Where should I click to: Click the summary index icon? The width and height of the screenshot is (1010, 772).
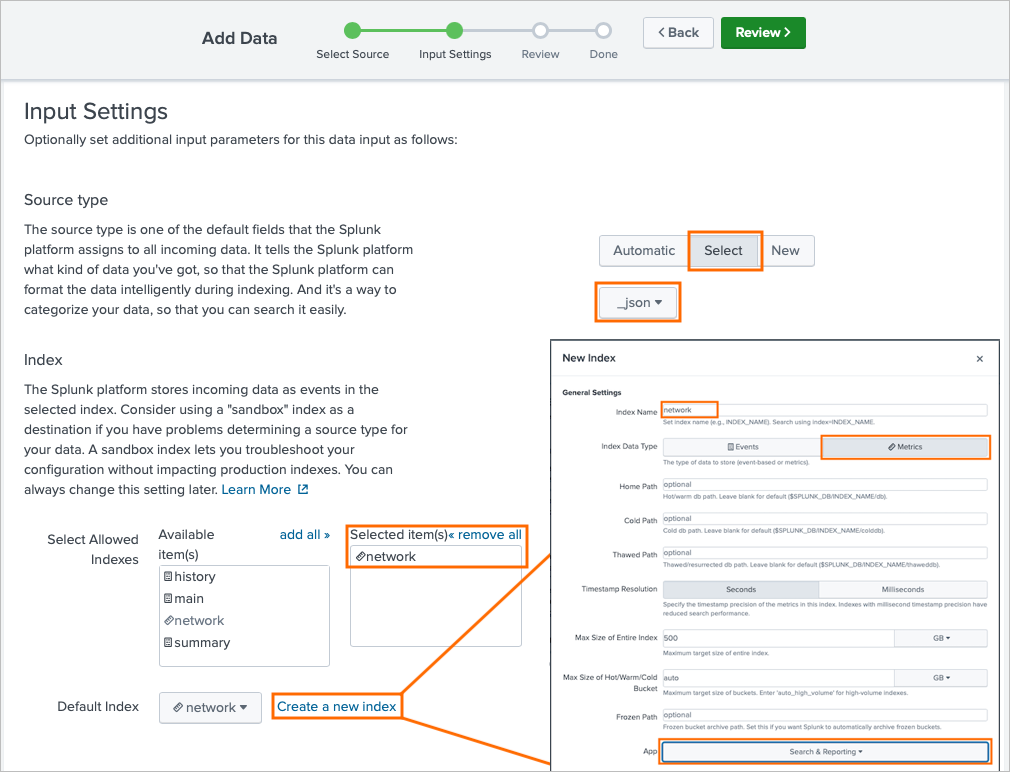point(167,642)
